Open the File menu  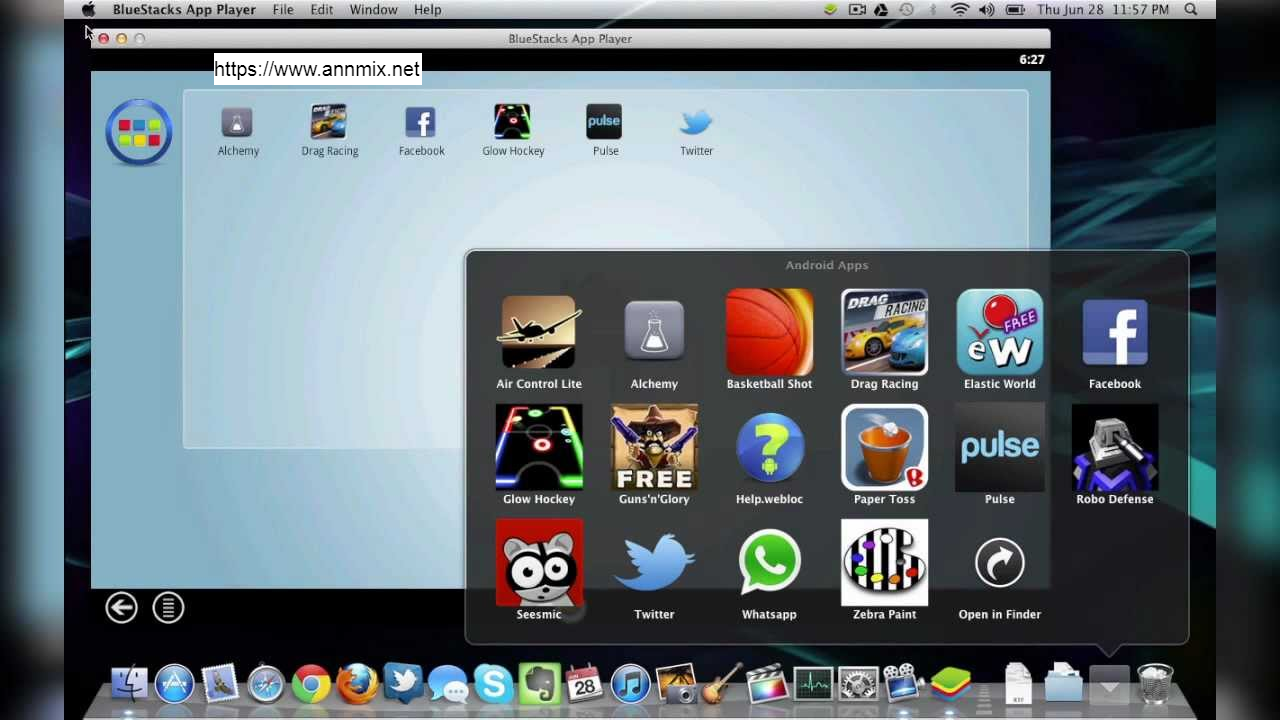[283, 9]
